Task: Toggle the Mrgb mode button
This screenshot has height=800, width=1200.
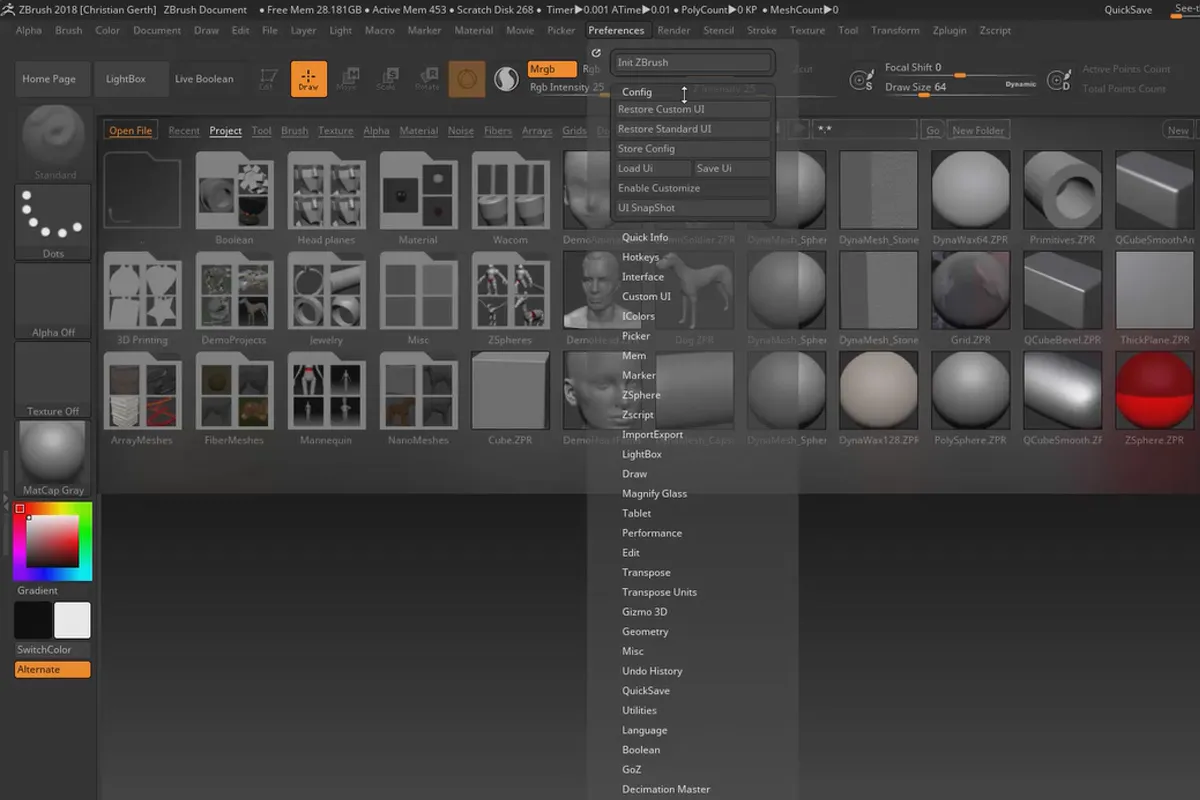Action: [552, 69]
